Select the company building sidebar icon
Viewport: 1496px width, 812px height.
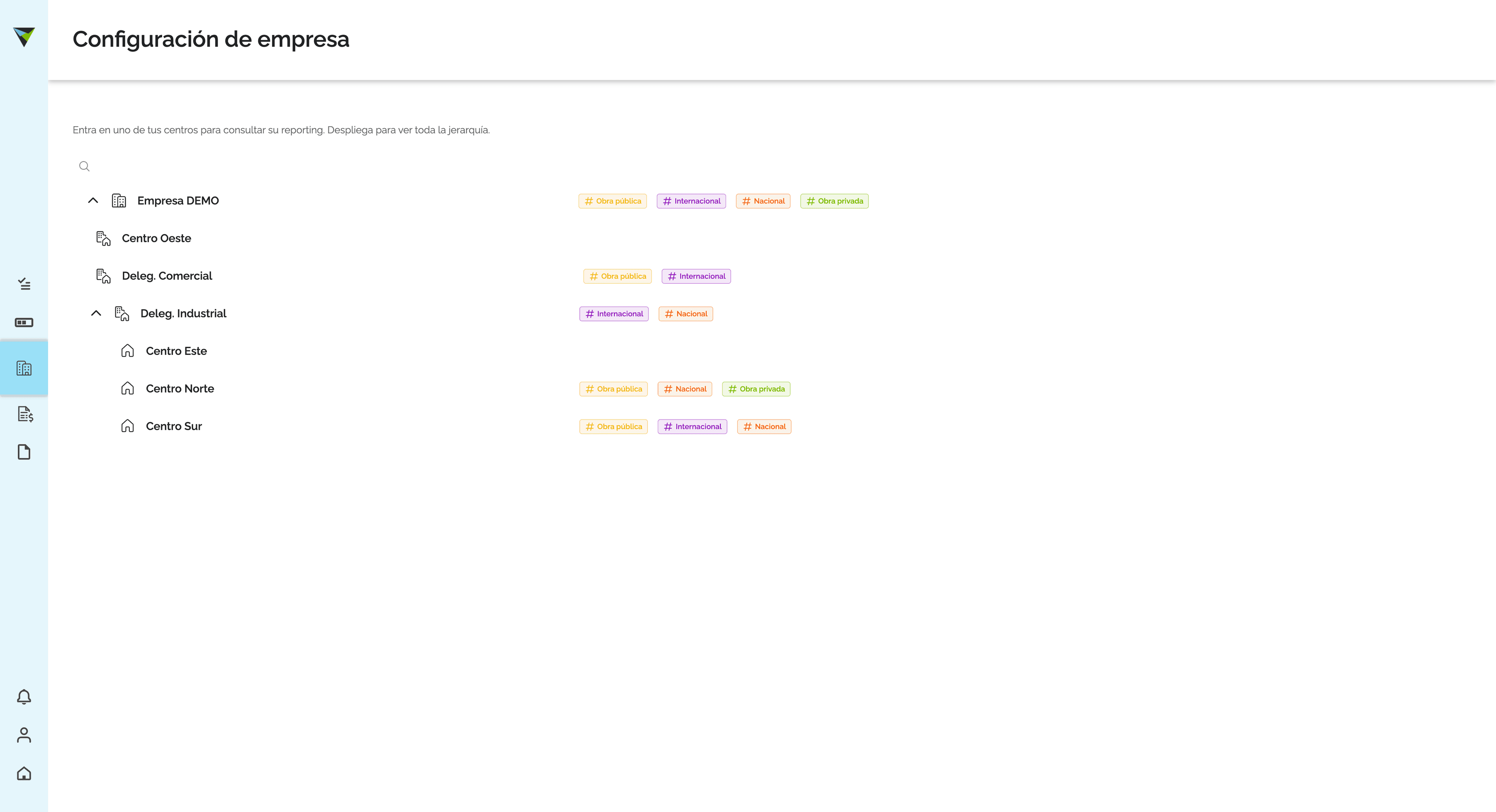(x=24, y=368)
